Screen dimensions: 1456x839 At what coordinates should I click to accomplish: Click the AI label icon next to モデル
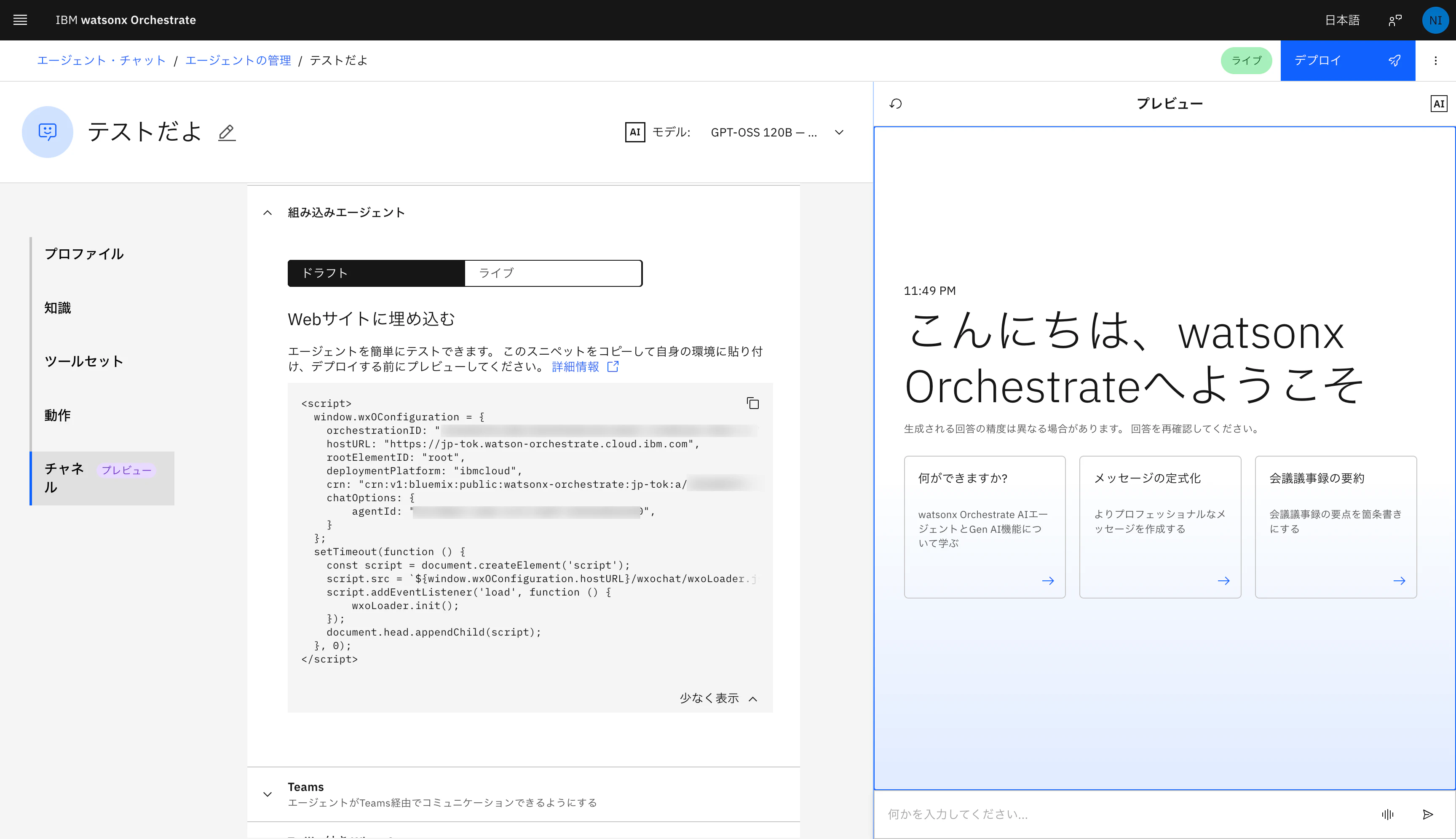pos(634,132)
